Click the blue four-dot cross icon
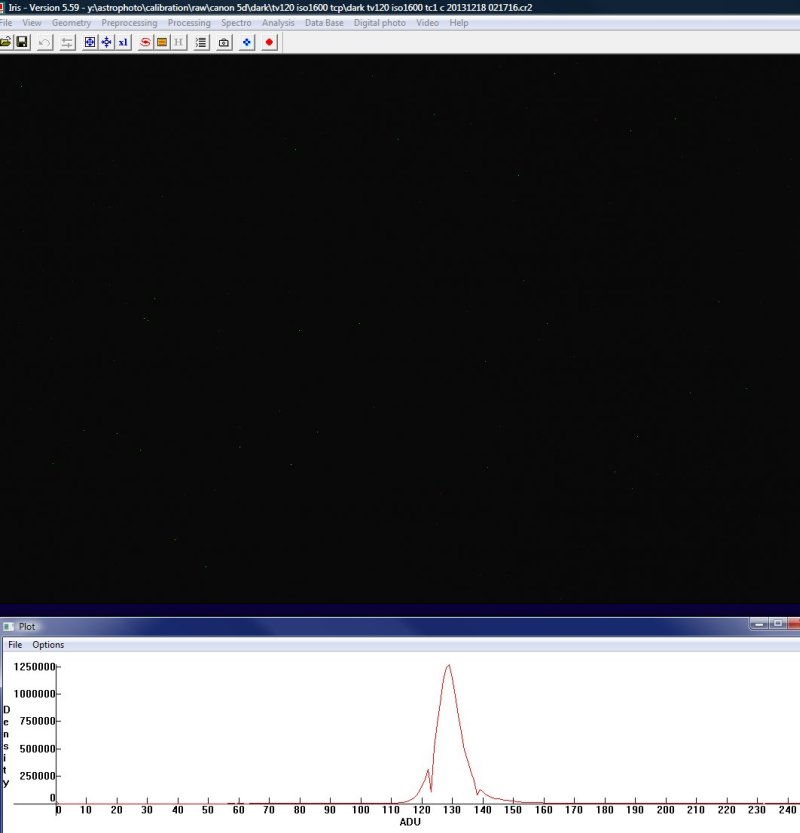 [246, 42]
